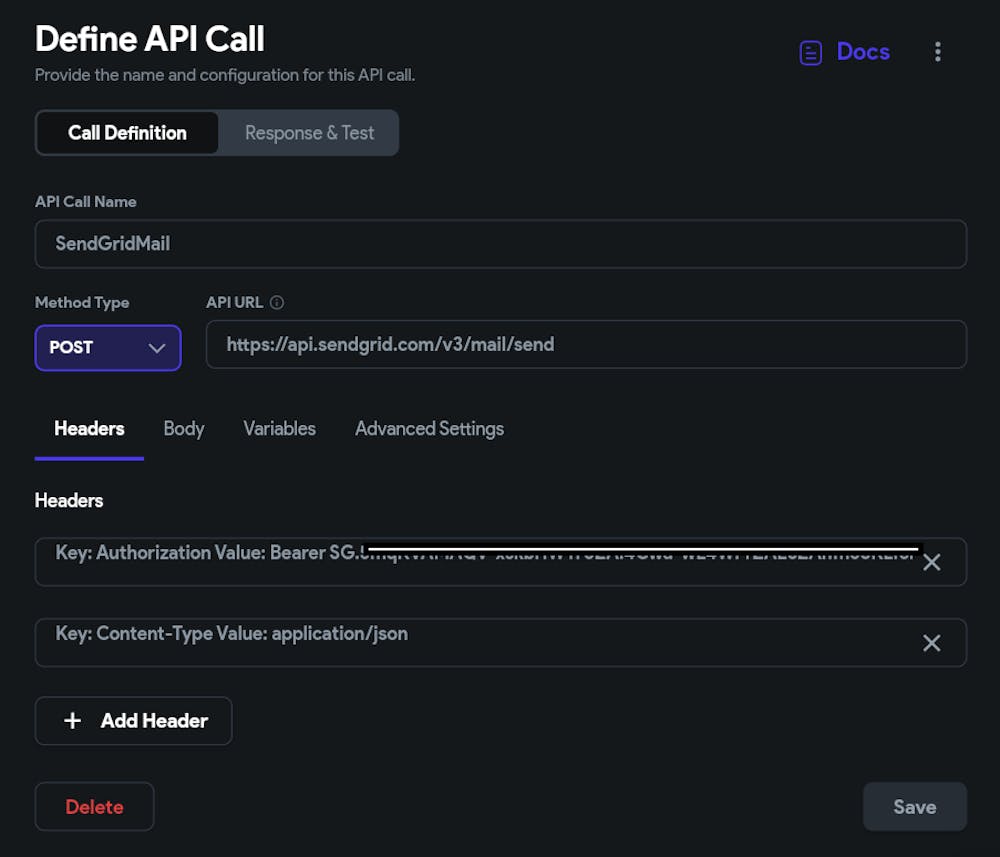Switch to the Response & Test tab
Image resolution: width=1000 pixels, height=857 pixels.
309,133
